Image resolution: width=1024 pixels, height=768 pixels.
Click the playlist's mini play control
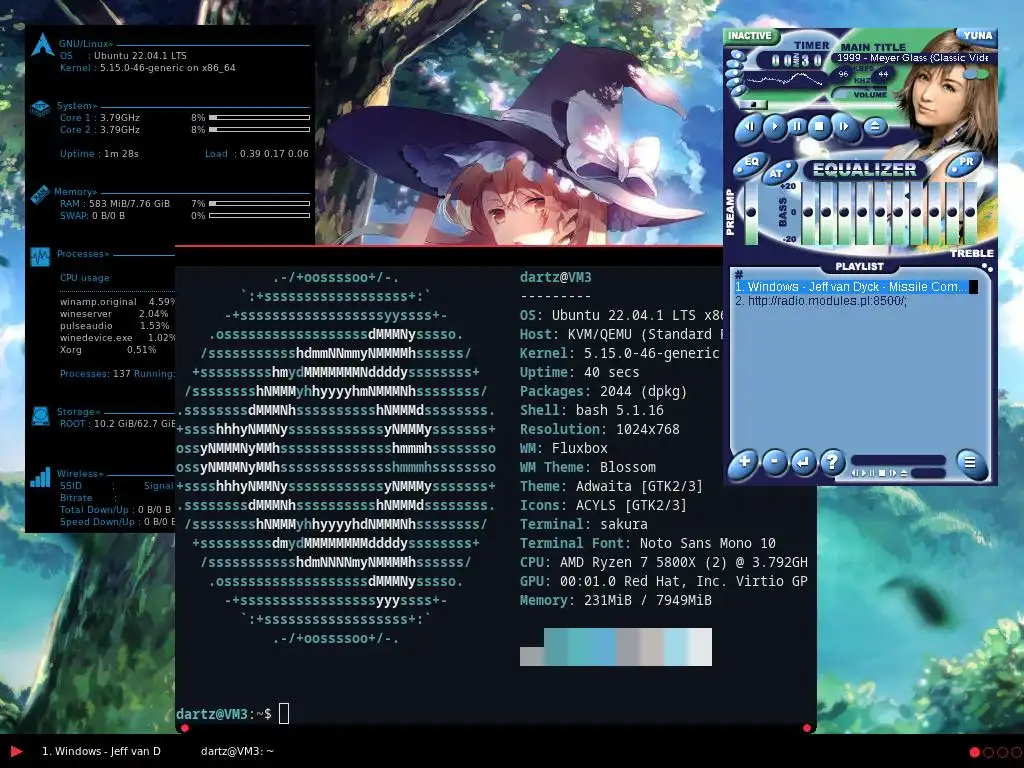(x=864, y=473)
